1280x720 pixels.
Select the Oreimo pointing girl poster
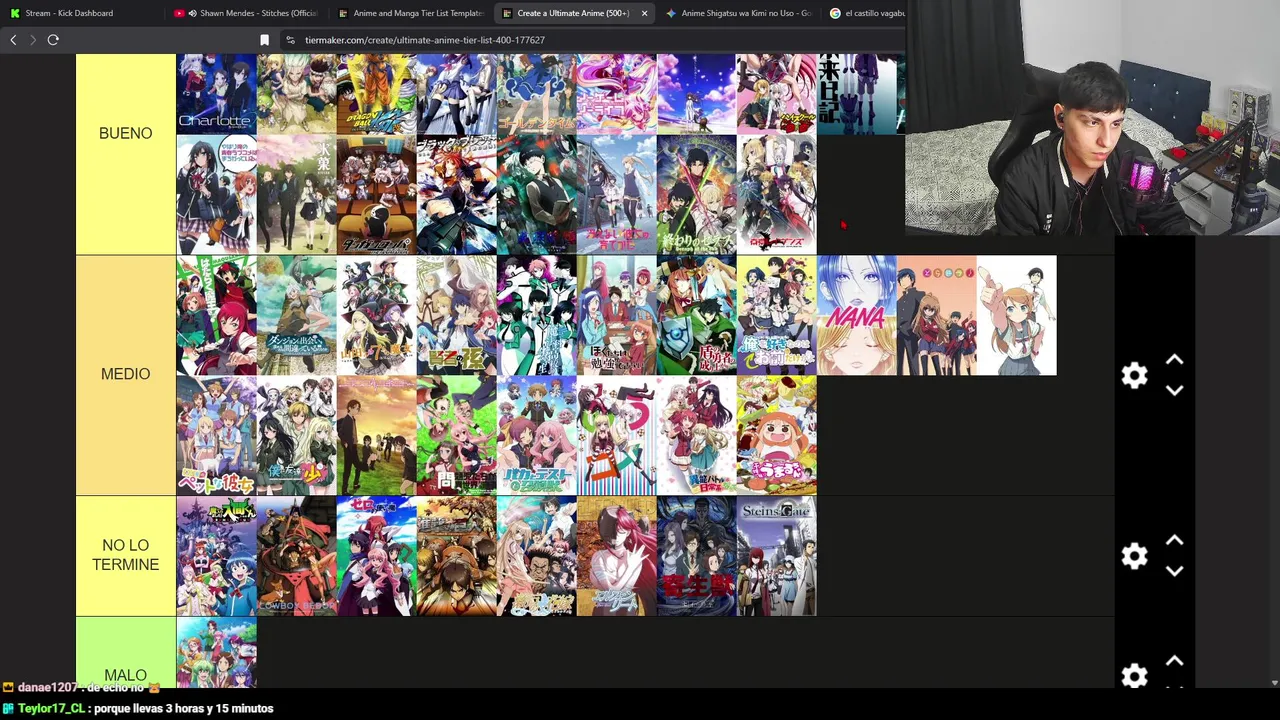tap(1017, 315)
